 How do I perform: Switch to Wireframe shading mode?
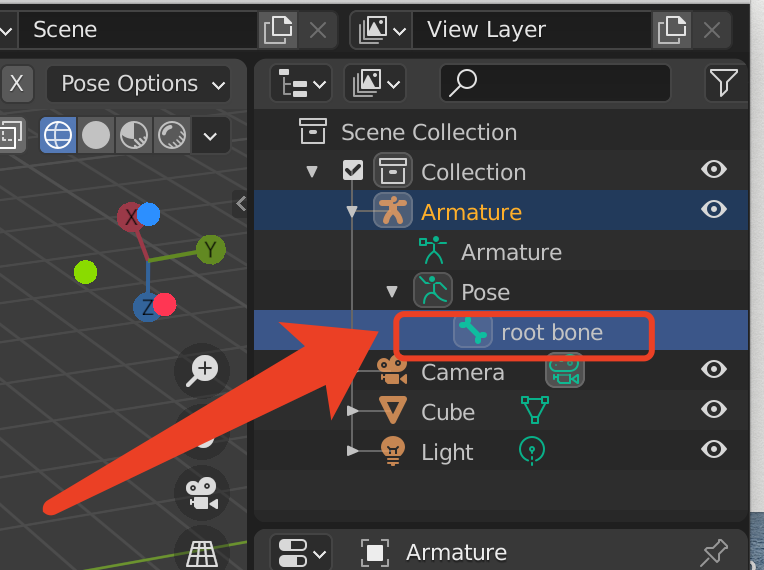coord(58,134)
